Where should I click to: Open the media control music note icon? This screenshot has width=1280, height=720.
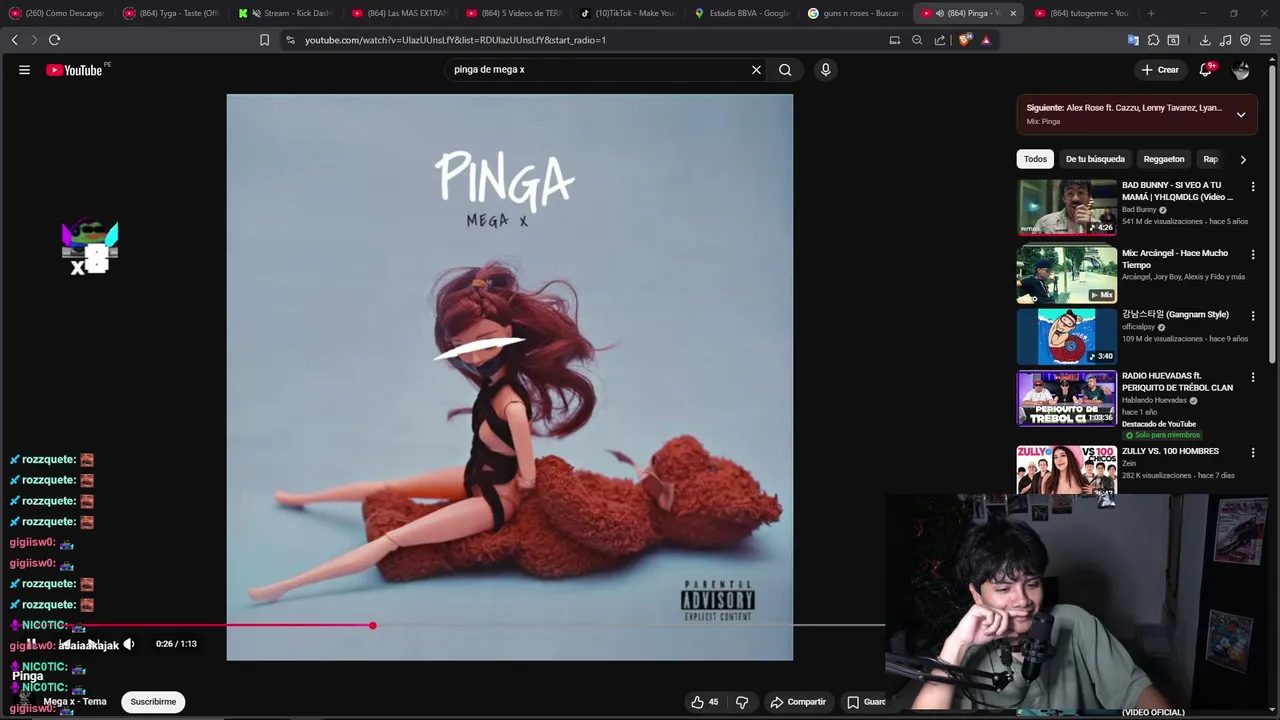(x=1225, y=40)
